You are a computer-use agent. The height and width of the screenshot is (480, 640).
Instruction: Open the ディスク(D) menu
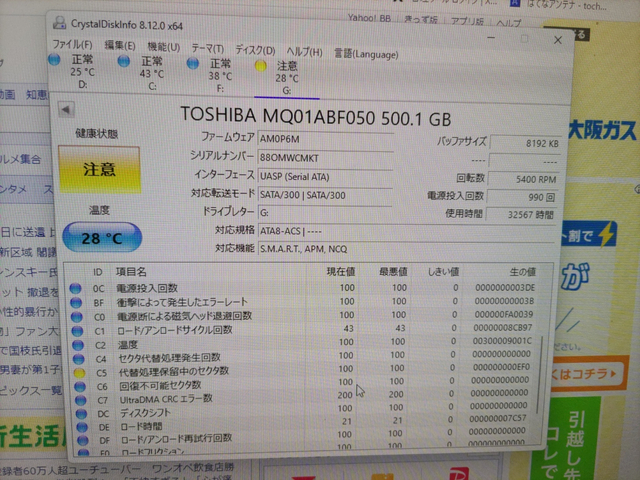tap(255, 50)
